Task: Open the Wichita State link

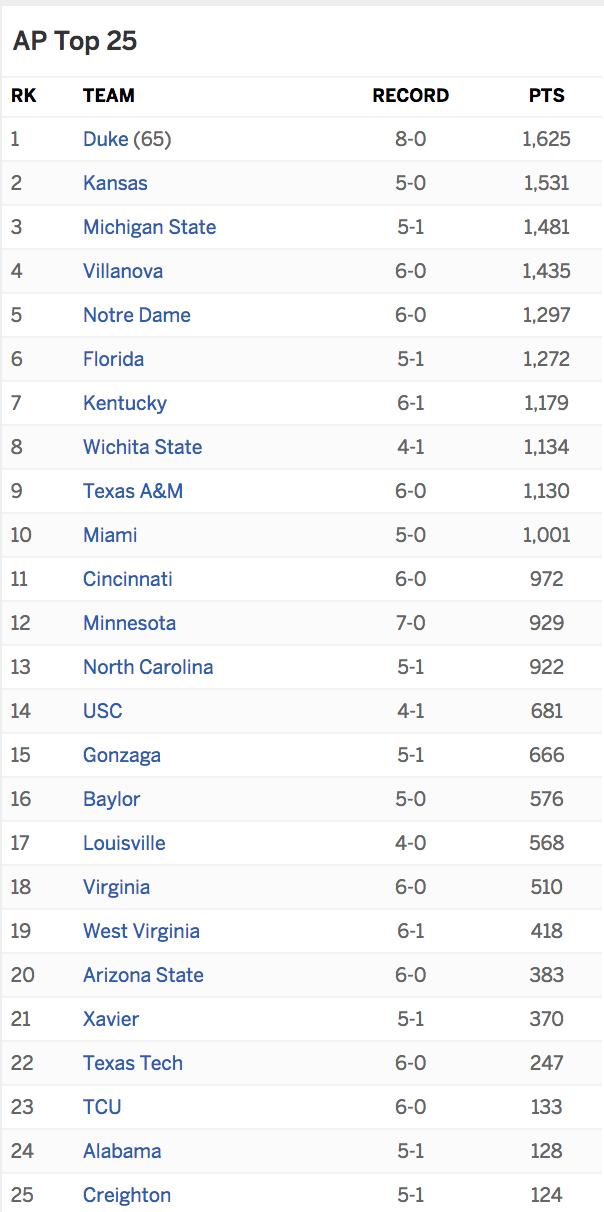Action: coord(143,447)
